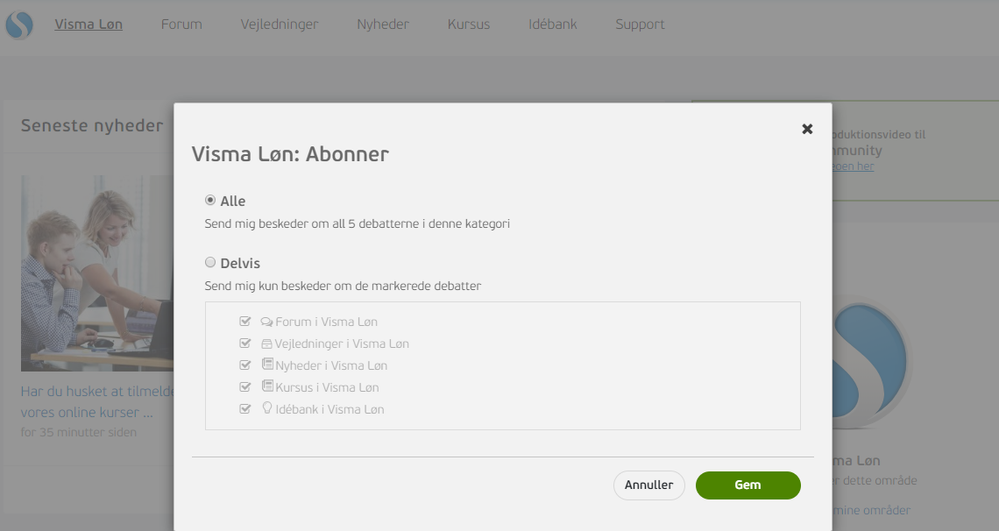
Task: Click the news article photo thumbnail
Action: coord(97,273)
